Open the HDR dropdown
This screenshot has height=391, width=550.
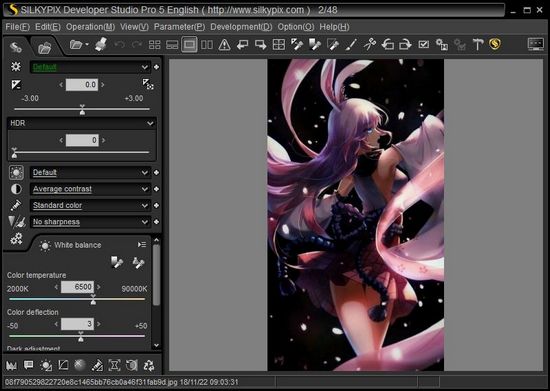(x=81, y=123)
